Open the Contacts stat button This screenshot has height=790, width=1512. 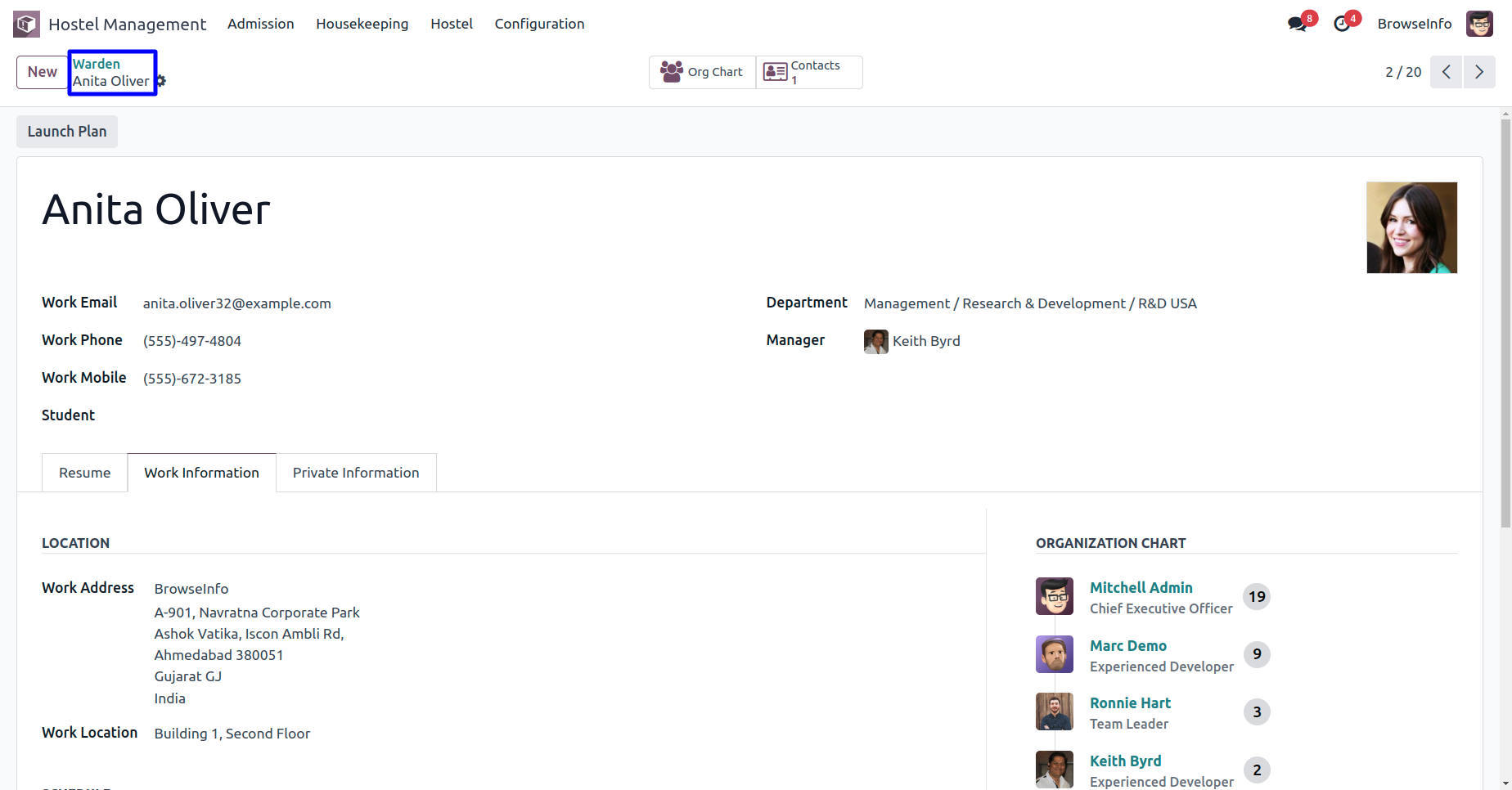click(809, 72)
